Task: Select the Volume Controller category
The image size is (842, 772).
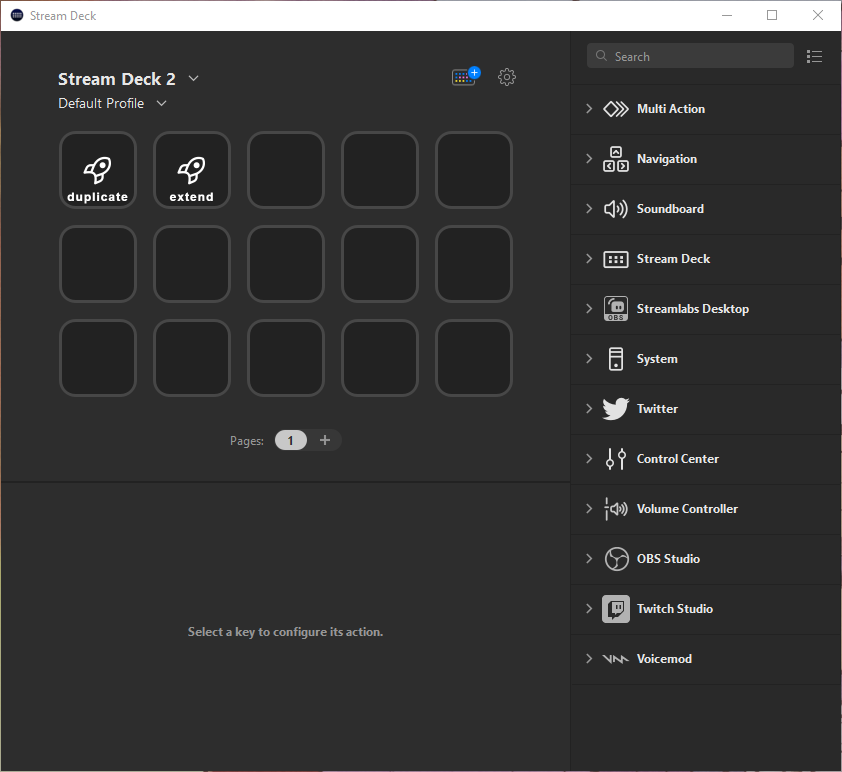Action: click(687, 509)
